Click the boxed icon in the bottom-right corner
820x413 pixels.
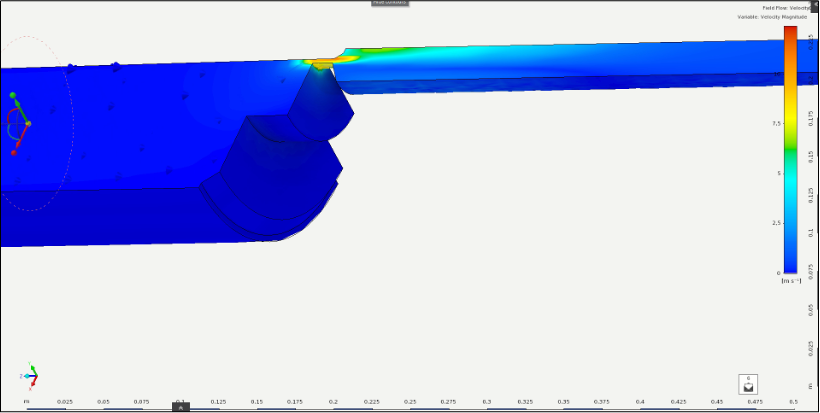tap(749, 384)
